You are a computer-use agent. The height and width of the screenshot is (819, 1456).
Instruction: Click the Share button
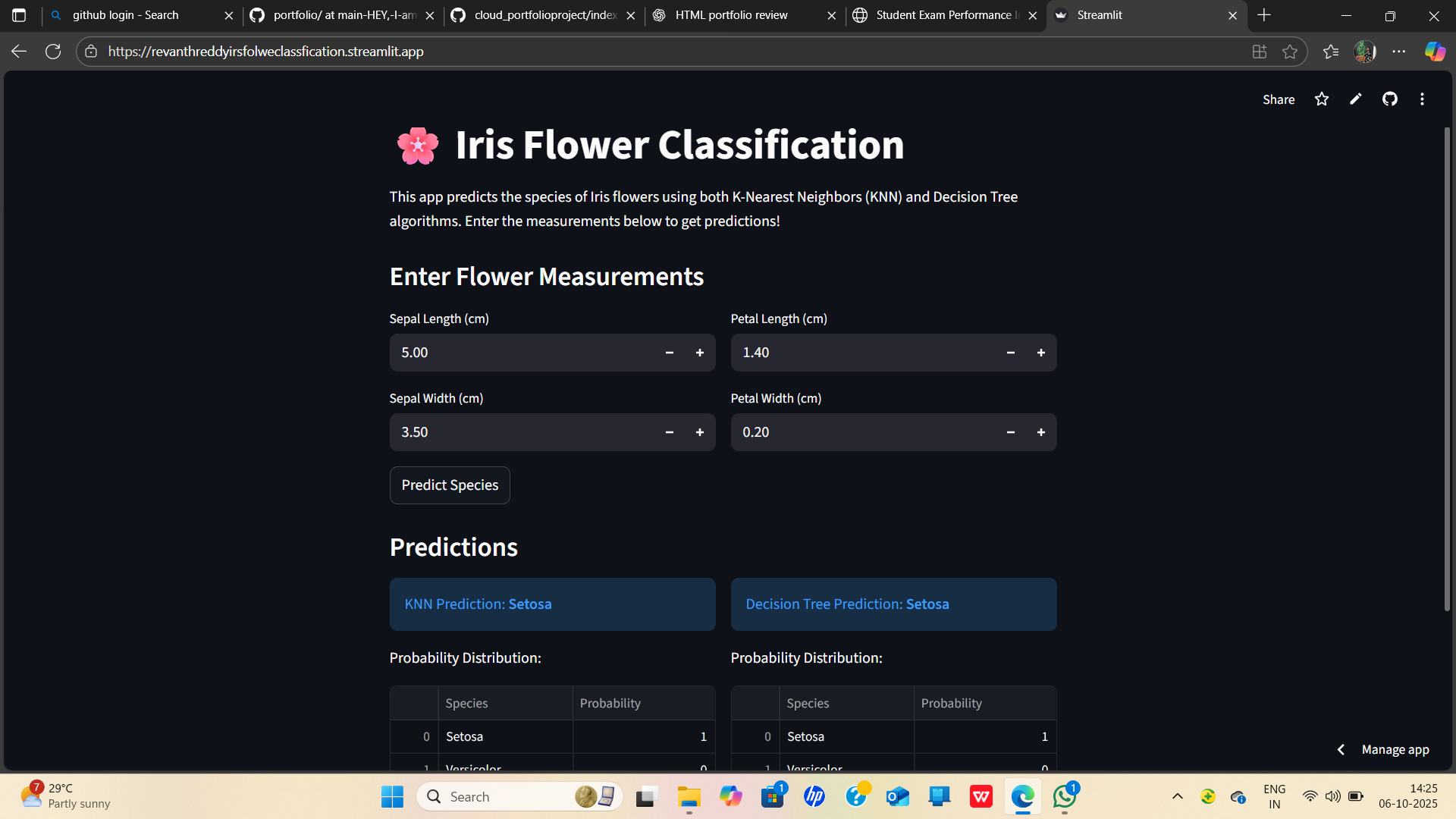1279,99
